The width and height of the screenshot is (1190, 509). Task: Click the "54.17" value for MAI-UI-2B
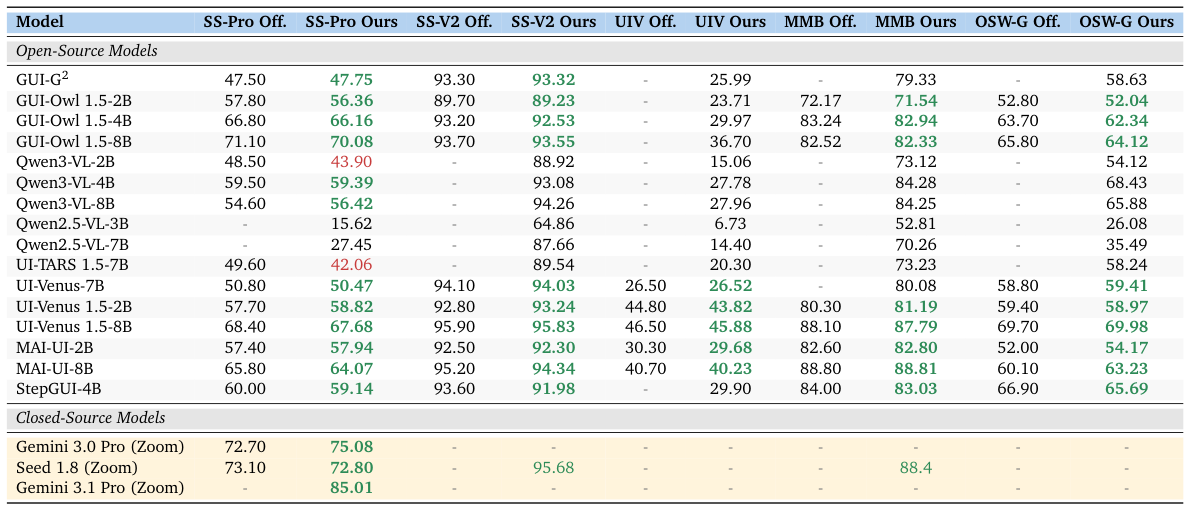(1125, 347)
